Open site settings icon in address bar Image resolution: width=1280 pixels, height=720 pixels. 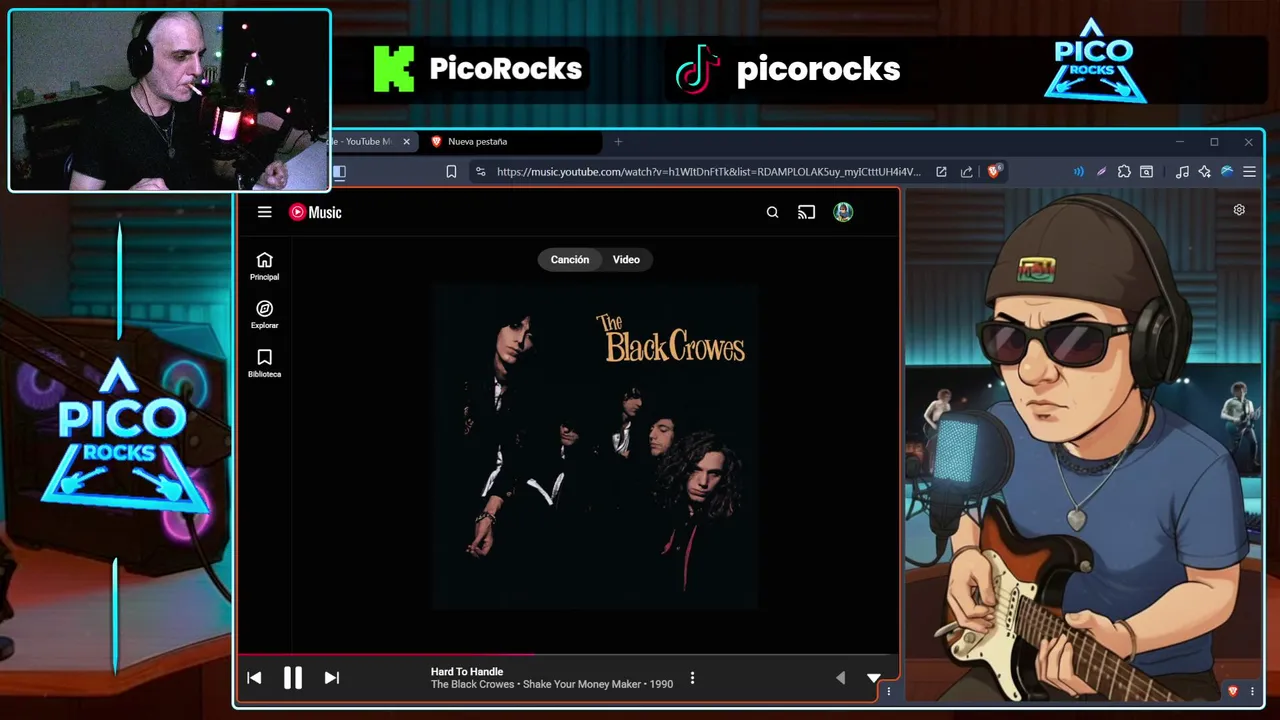click(x=481, y=172)
